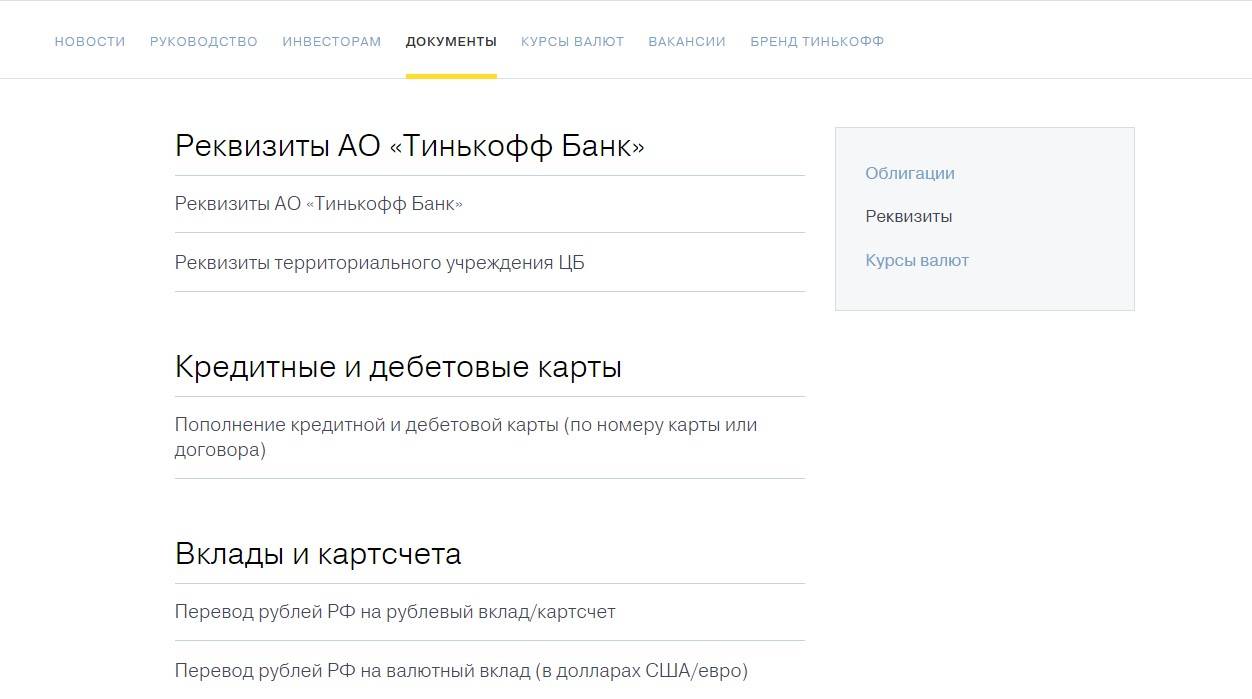Open Перевод рублей РФ на валютный вклад

[x=461, y=670]
